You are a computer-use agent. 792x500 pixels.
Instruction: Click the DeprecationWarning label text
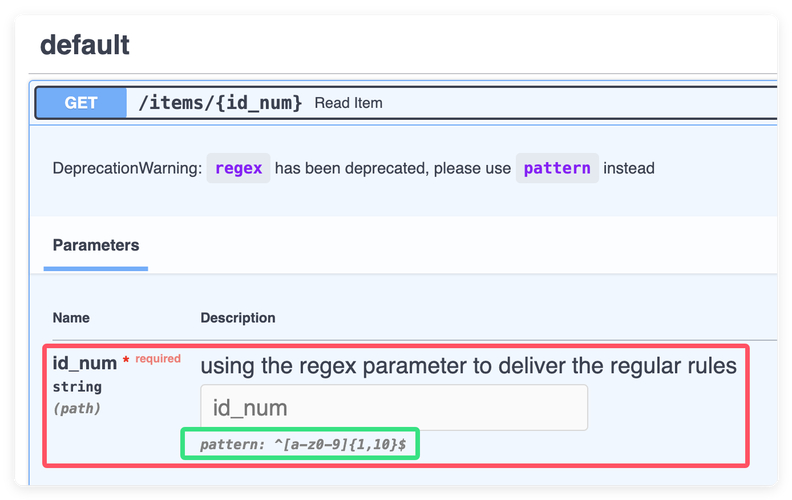pyautogui.click(x=127, y=168)
